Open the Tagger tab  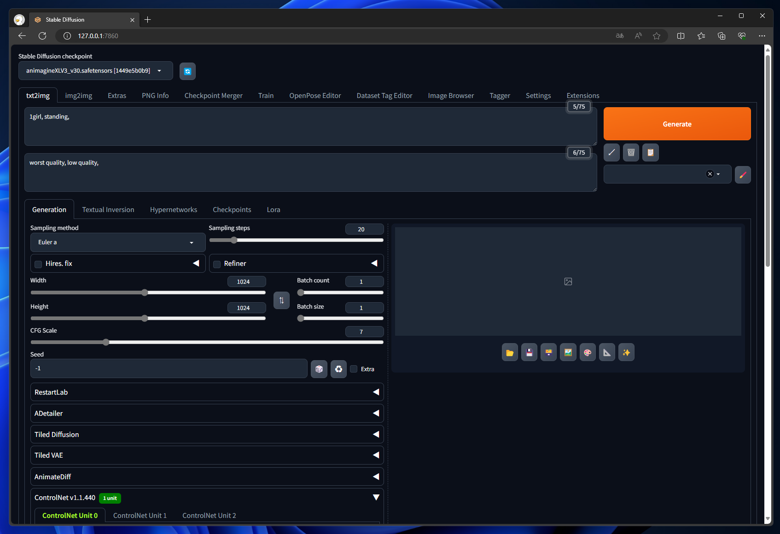click(x=499, y=96)
